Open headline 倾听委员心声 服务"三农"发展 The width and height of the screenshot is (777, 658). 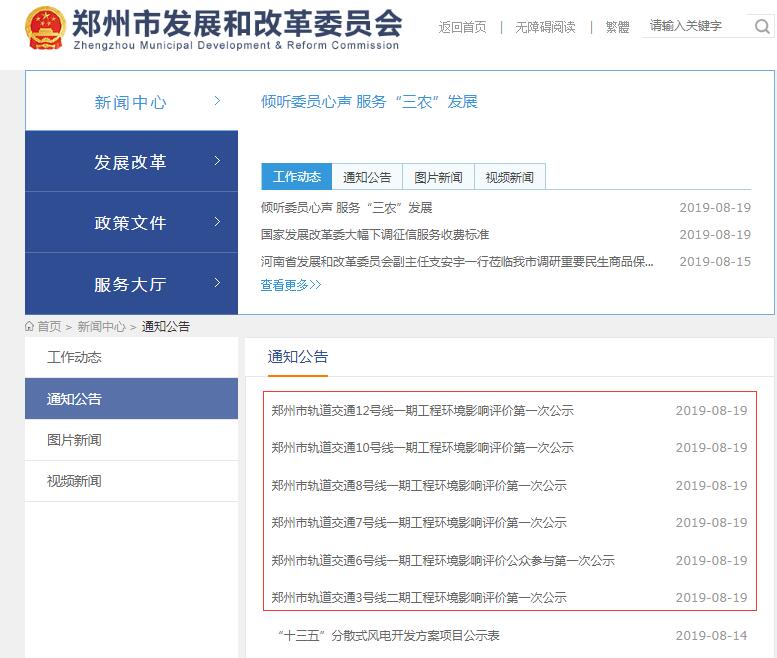pyautogui.click(x=369, y=102)
